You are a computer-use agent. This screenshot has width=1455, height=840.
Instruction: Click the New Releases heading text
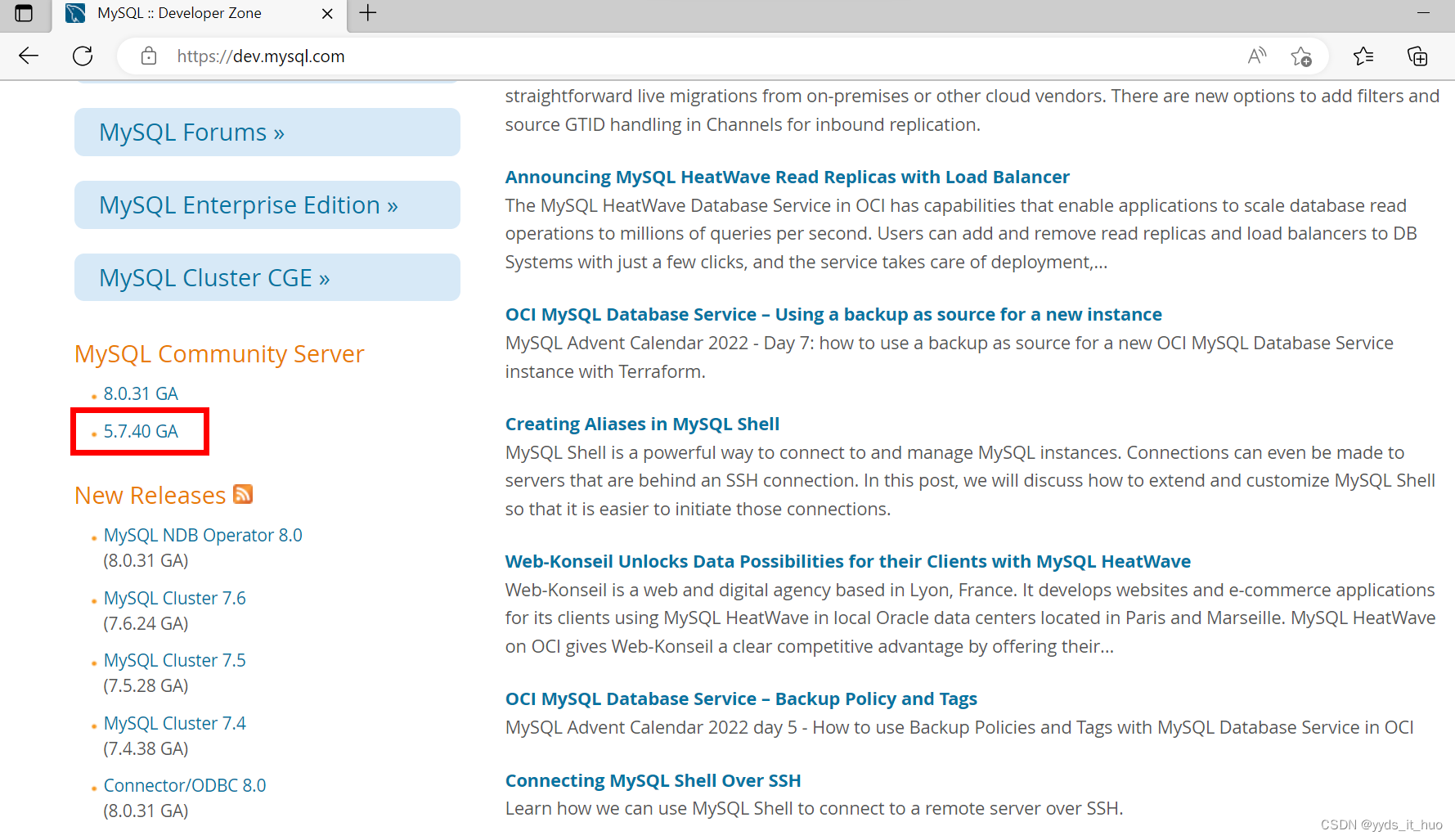point(150,495)
